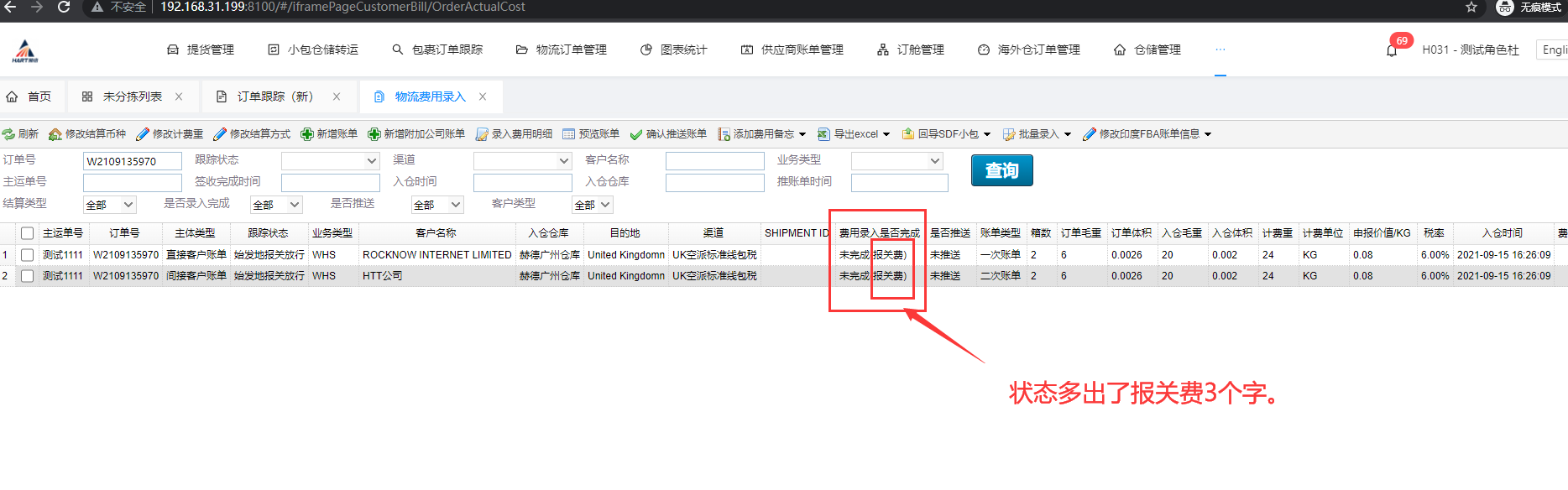Open the 结算类型 dropdown
Viewport: 1568px width, 490px height.
(x=109, y=205)
